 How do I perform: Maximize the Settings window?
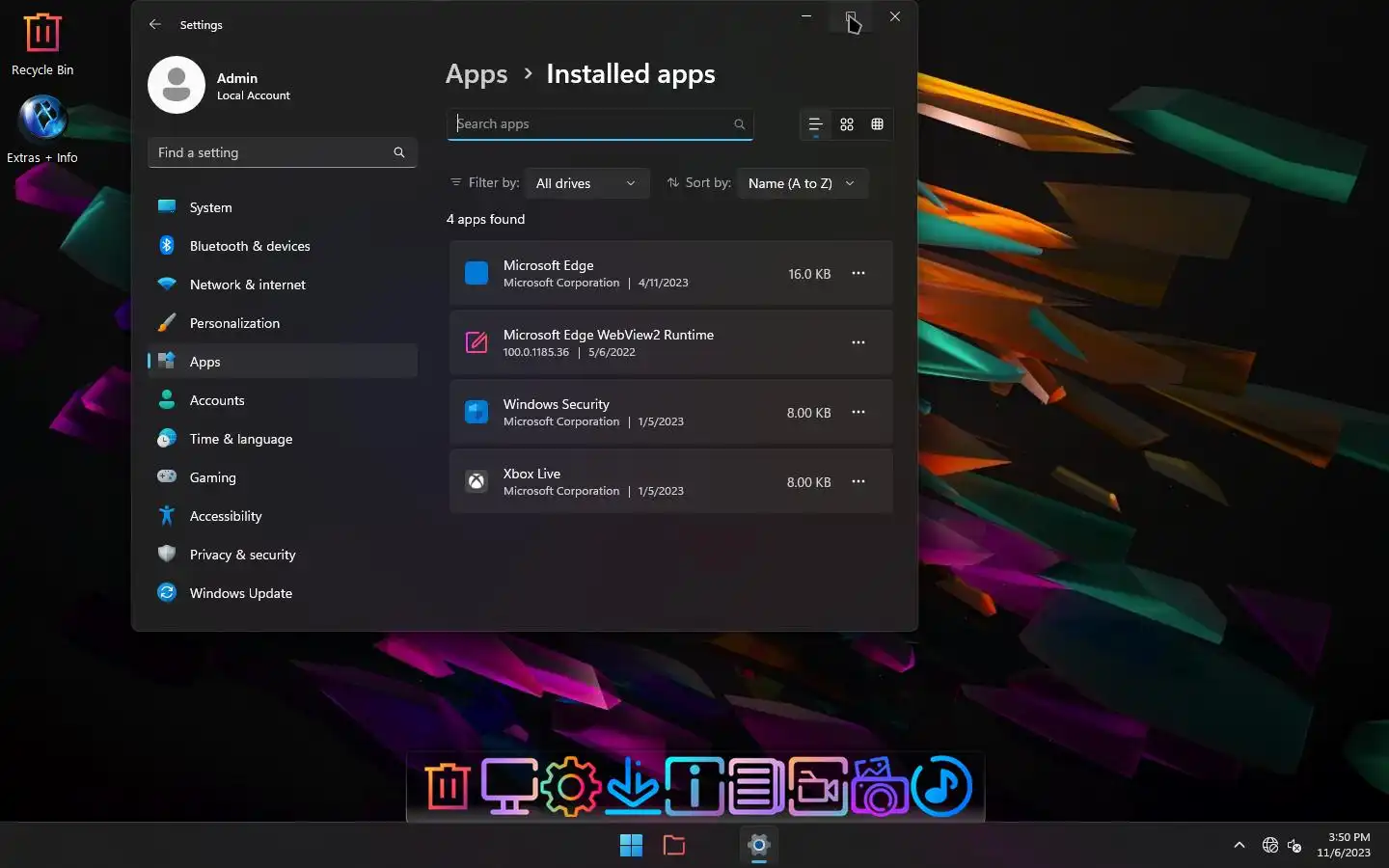pyautogui.click(x=851, y=16)
